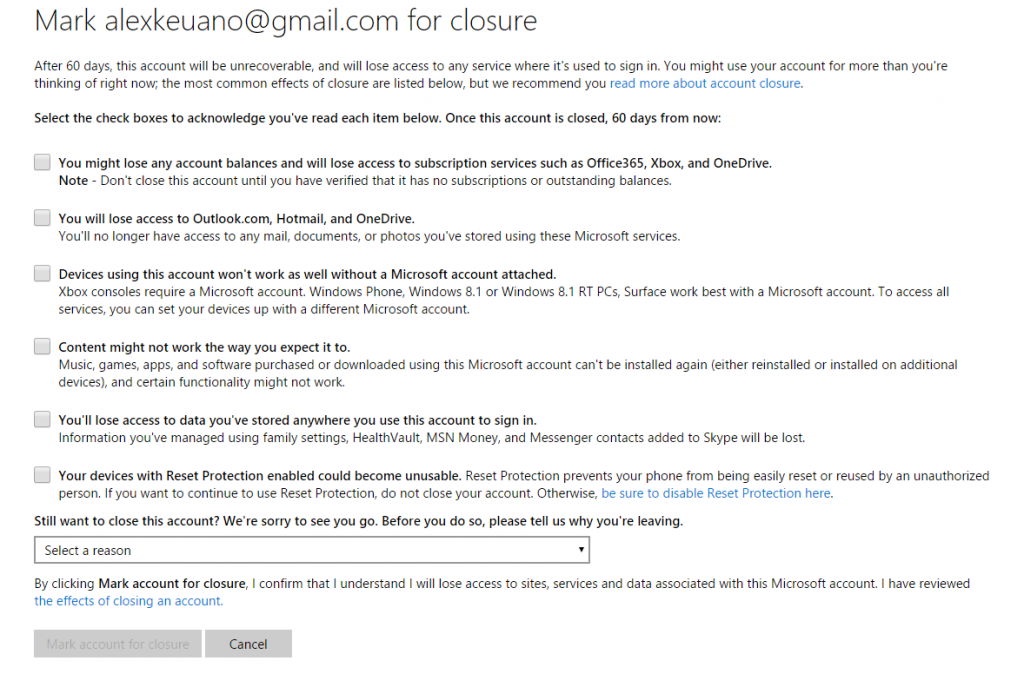Viewport: 1024px width, 674px height.
Task: Click the Cancel button
Action: coord(248,644)
